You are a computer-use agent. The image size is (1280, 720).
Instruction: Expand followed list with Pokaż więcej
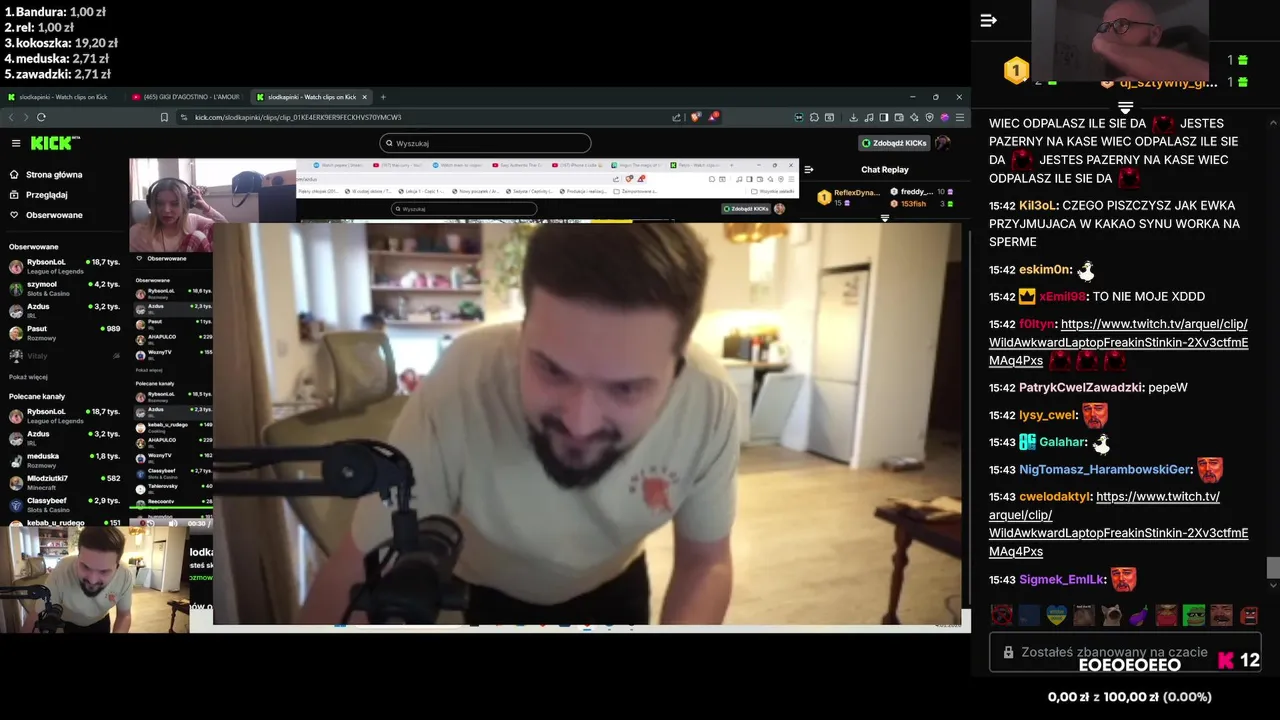(x=28, y=377)
